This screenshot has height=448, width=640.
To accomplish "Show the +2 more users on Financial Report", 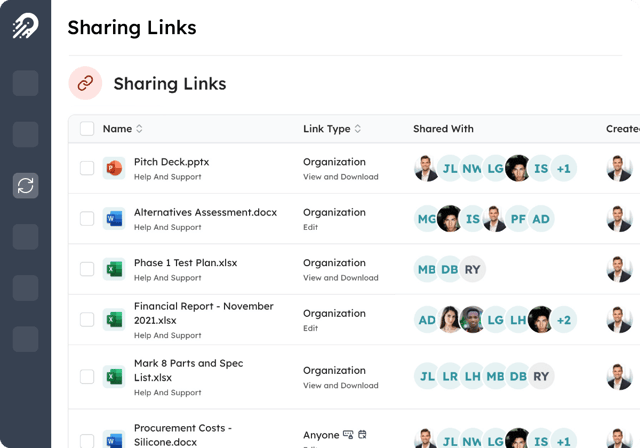I will [x=564, y=320].
